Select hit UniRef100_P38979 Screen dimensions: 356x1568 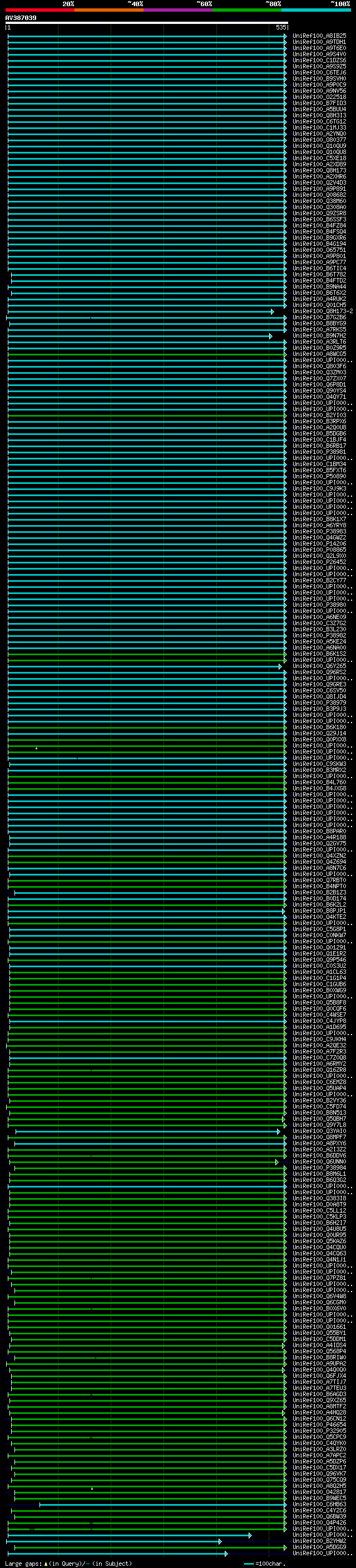[x=319, y=703]
